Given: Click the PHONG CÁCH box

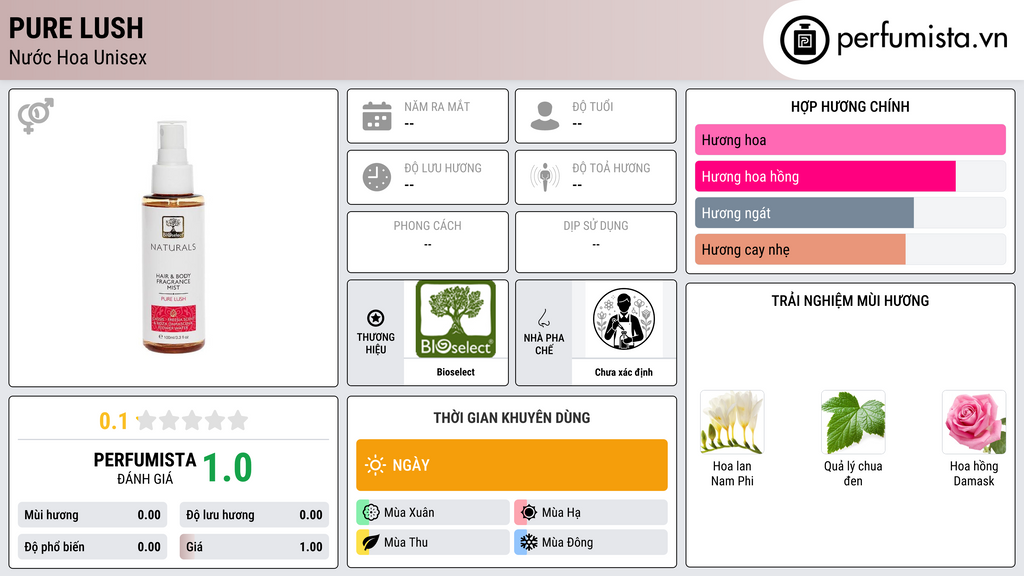Looking at the screenshot, I should coord(428,242).
